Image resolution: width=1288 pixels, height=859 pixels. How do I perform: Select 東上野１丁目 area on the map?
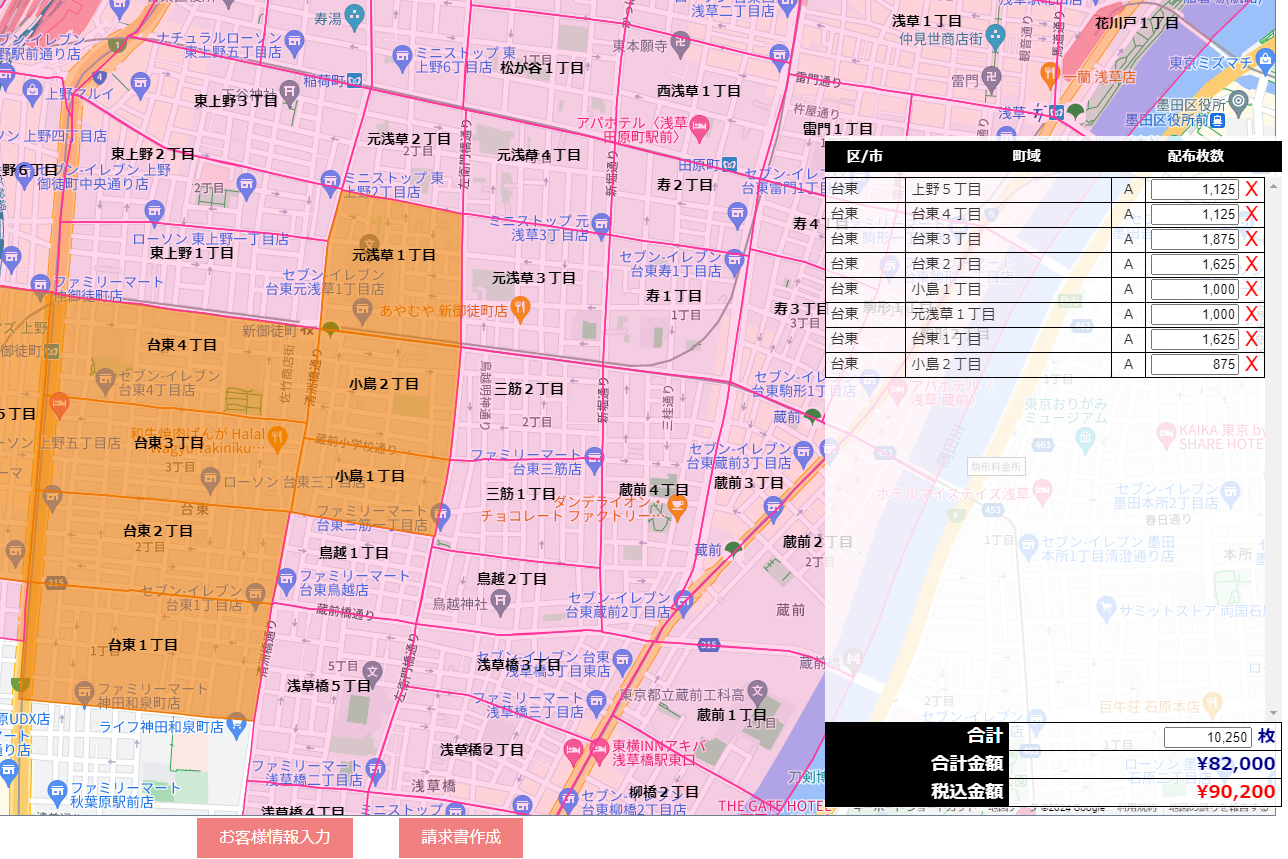191,253
